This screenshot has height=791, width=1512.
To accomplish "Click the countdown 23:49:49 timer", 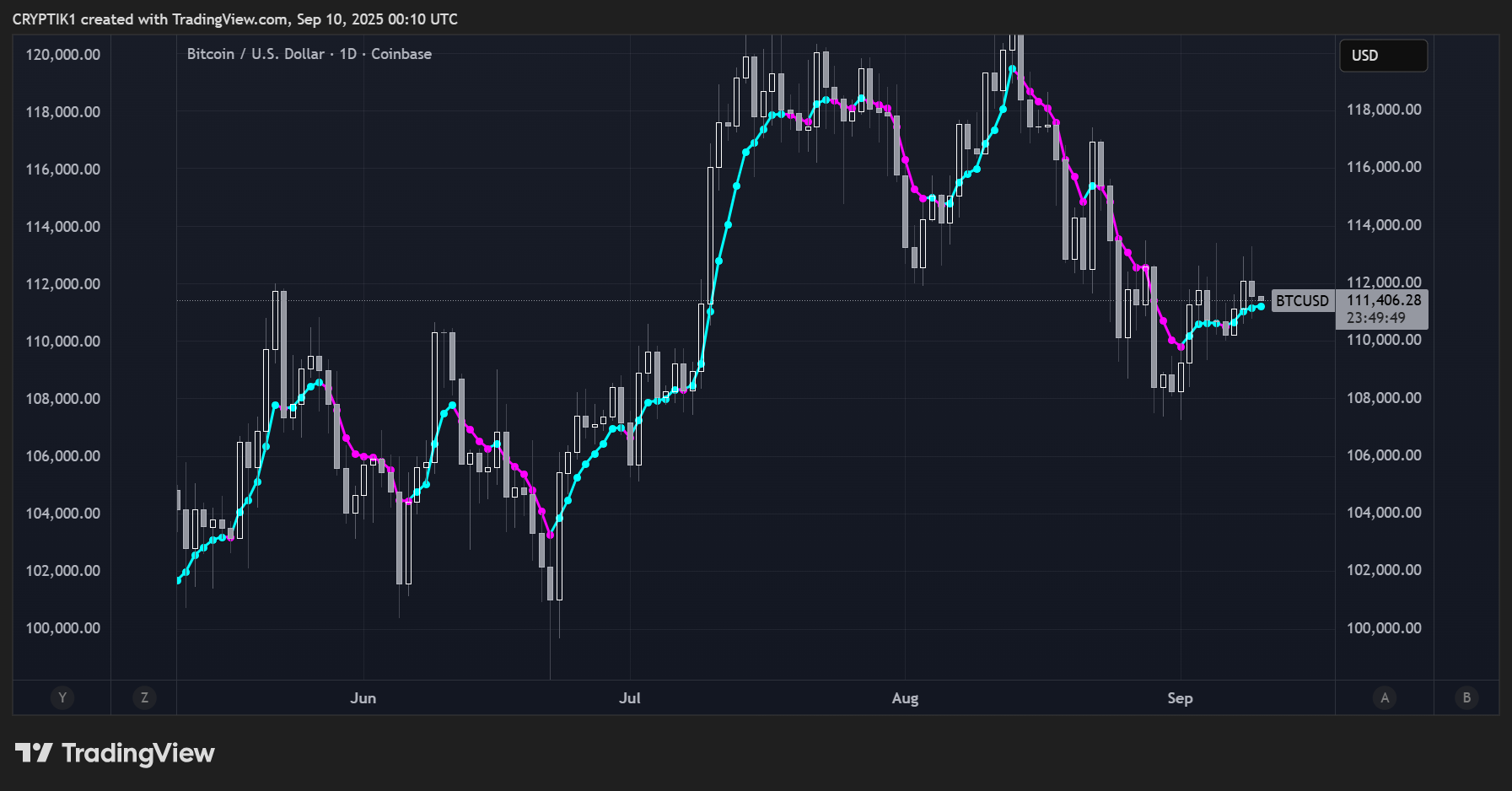I will pyautogui.click(x=1376, y=318).
